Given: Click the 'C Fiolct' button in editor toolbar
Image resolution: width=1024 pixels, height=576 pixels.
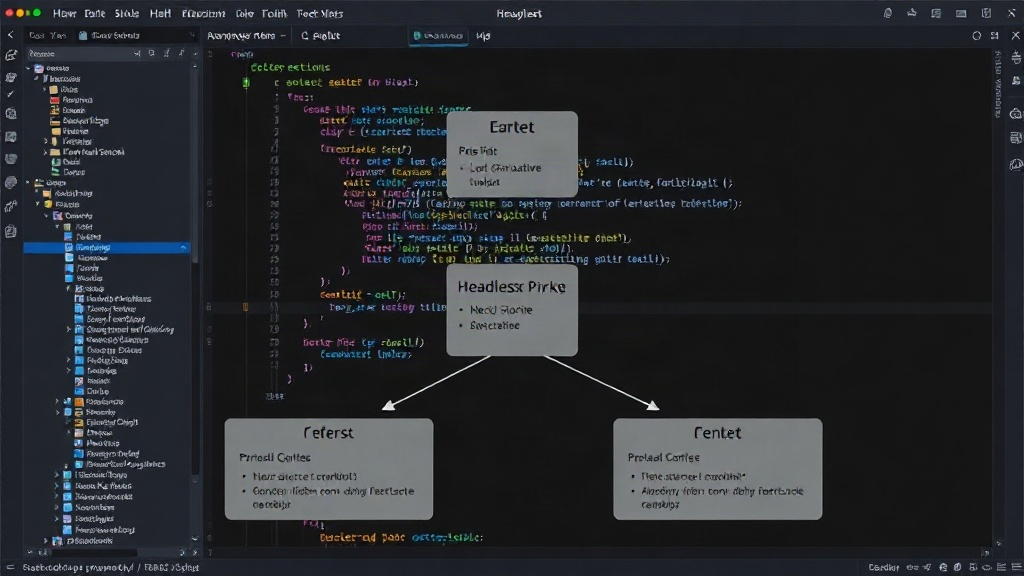Looking at the screenshot, I should [320, 36].
